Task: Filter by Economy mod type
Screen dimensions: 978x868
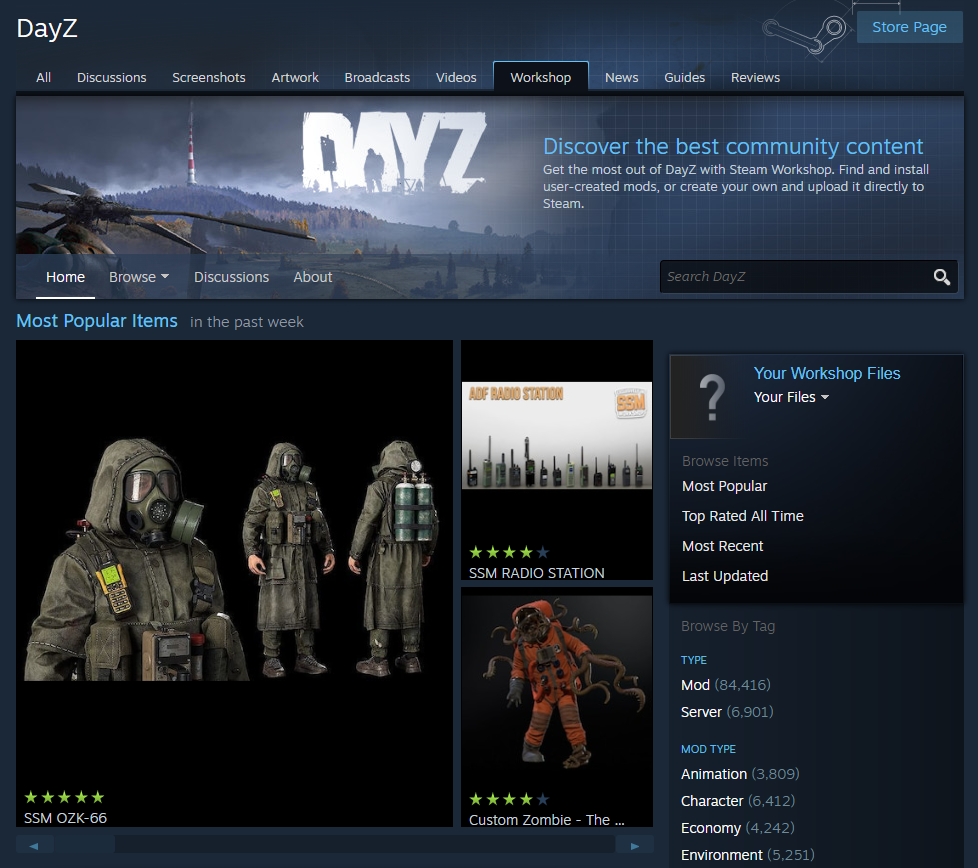Action: [738, 827]
